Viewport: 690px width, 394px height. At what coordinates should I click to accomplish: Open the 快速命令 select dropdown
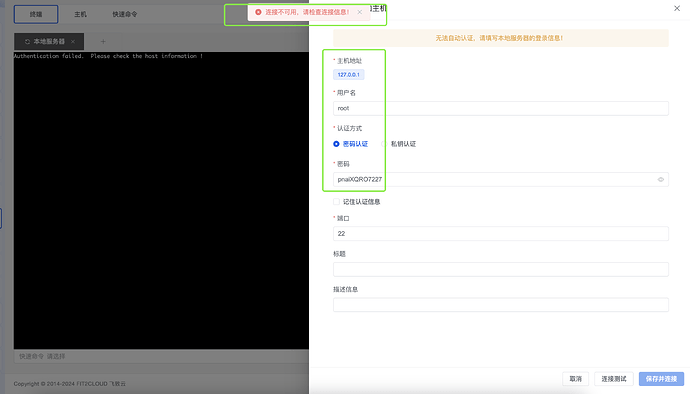pyautogui.click(x=161, y=356)
